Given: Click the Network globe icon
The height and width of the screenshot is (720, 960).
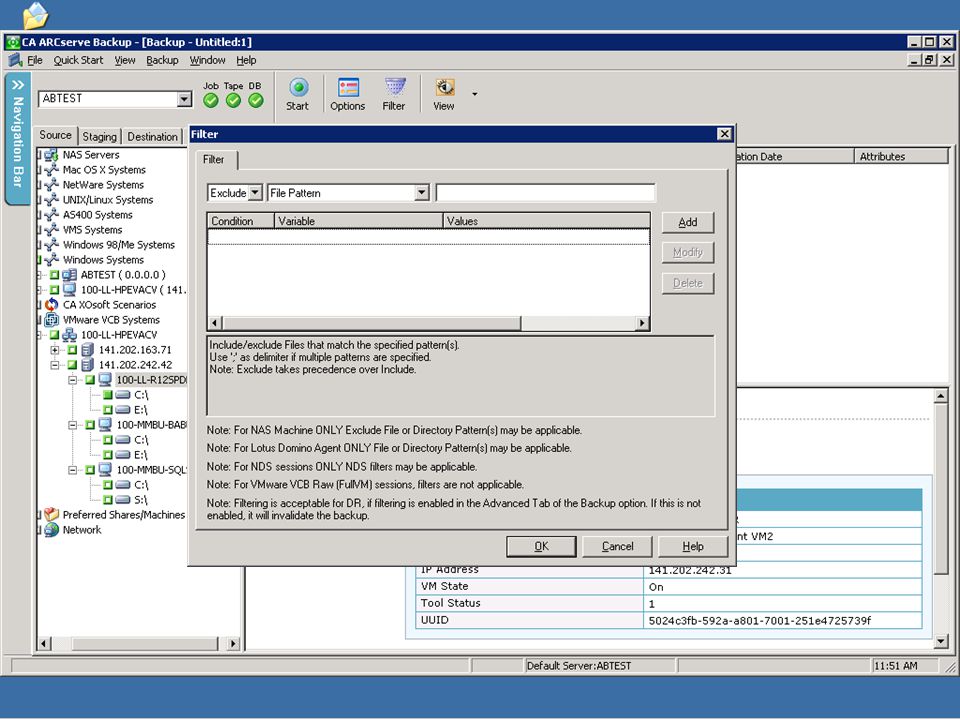Looking at the screenshot, I should (51, 530).
